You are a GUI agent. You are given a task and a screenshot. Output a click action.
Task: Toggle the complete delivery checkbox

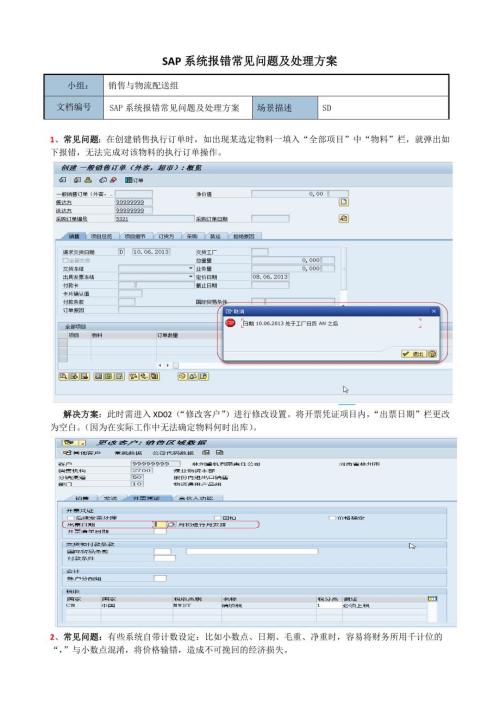65,260
